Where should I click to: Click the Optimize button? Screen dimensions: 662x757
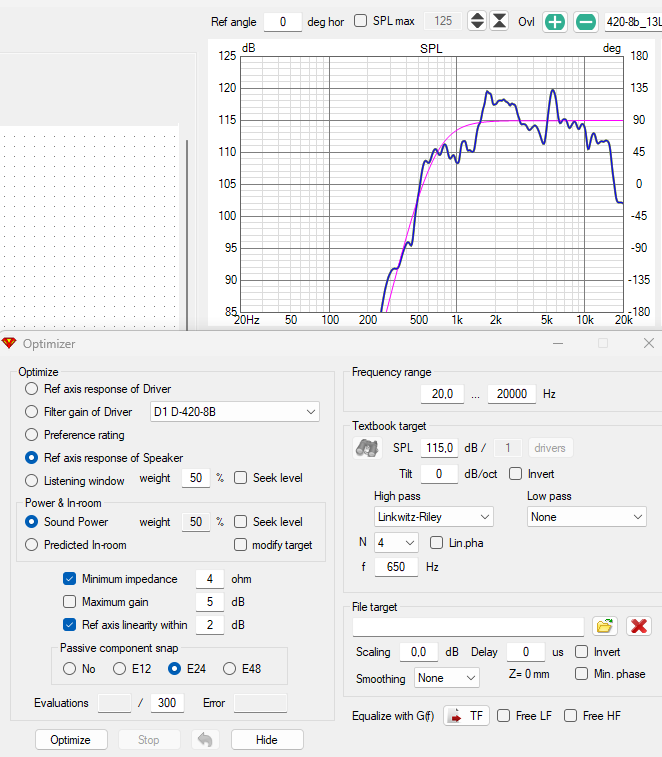click(71, 740)
